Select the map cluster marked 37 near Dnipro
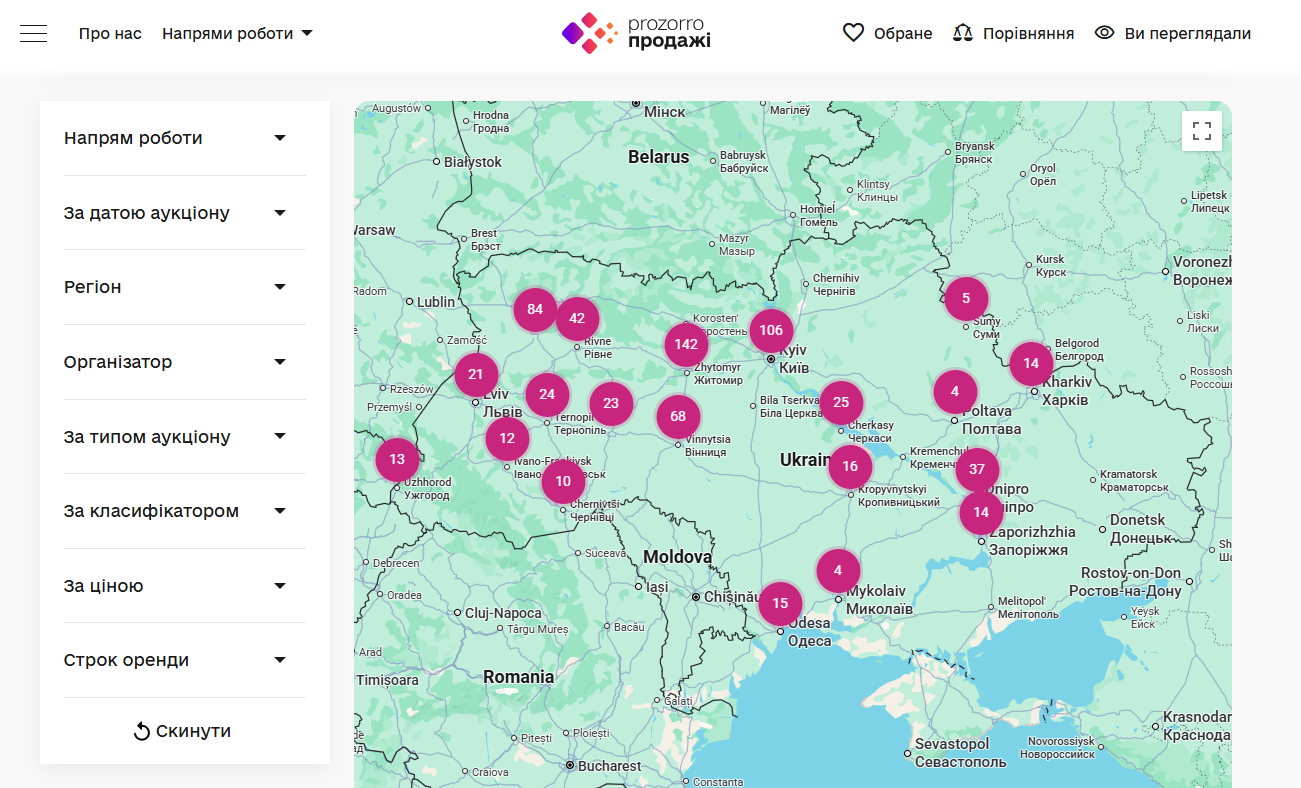This screenshot has width=1301, height=788. pyautogui.click(x=977, y=469)
